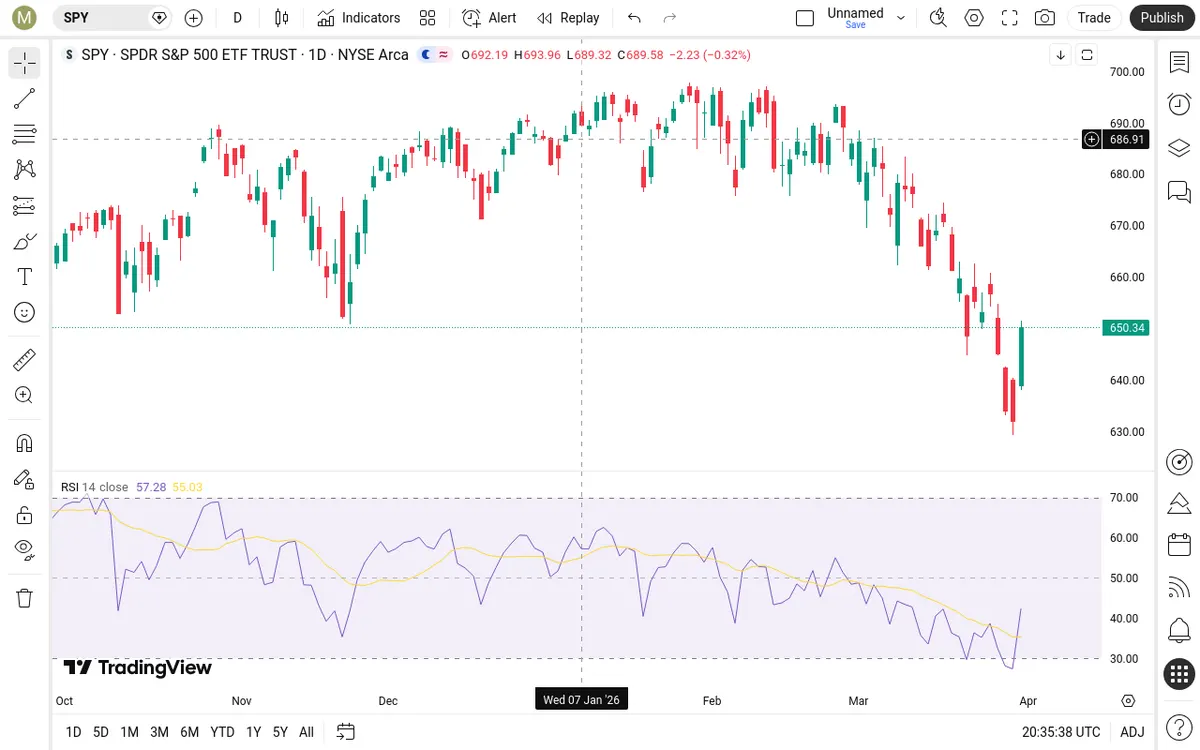The width and height of the screenshot is (1200, 750).
Task: Open the Pine editor panel icon
Action: click(1180, 502)
